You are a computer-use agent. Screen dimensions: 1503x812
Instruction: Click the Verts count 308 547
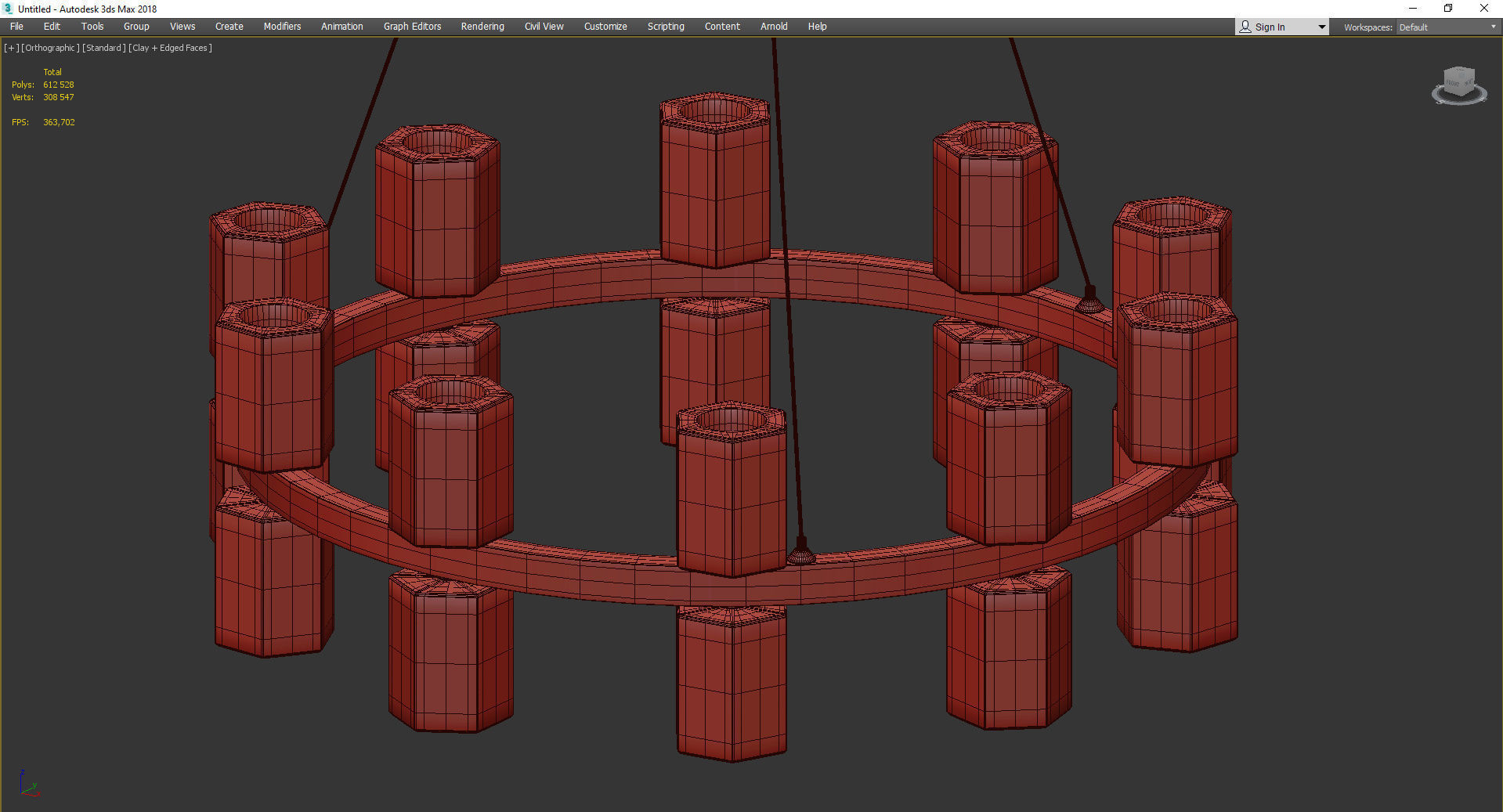pos(59,97)
